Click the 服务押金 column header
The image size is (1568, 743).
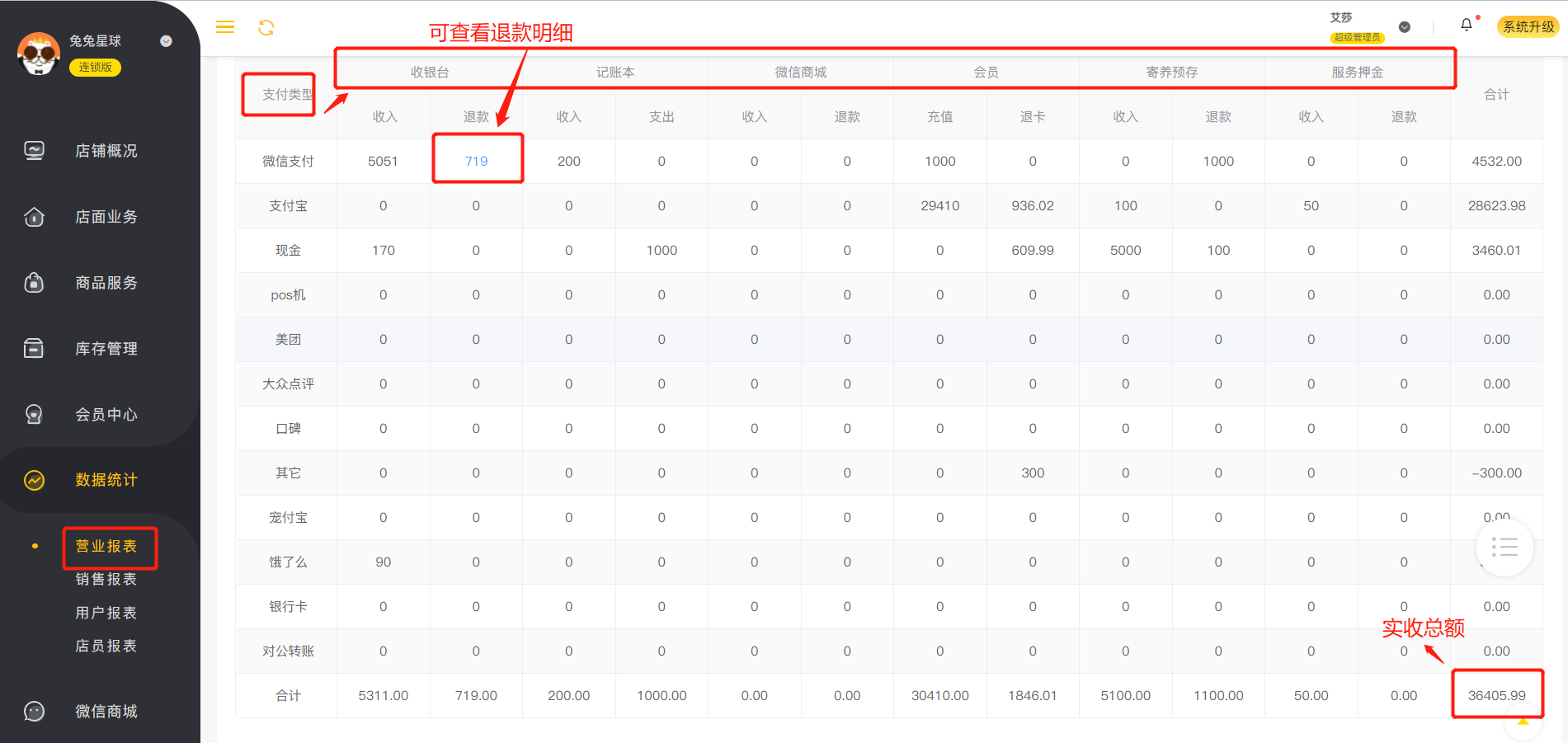1358,72
